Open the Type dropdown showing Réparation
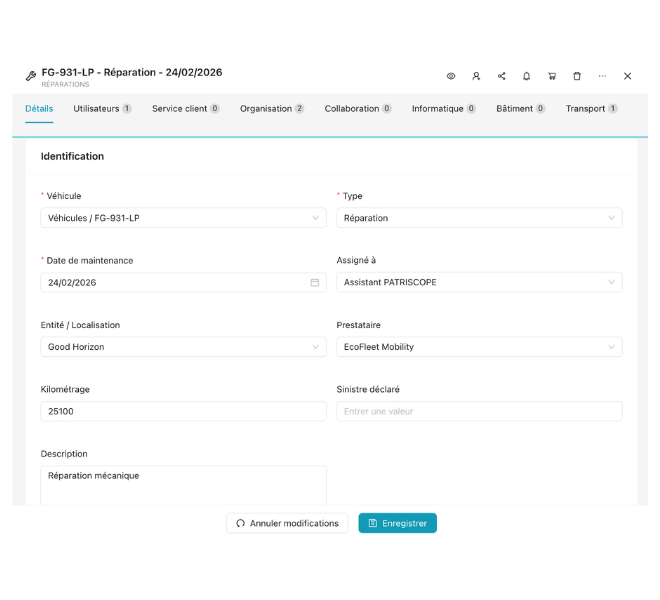This screenshot has height=600, width=660. pos(479,218)
